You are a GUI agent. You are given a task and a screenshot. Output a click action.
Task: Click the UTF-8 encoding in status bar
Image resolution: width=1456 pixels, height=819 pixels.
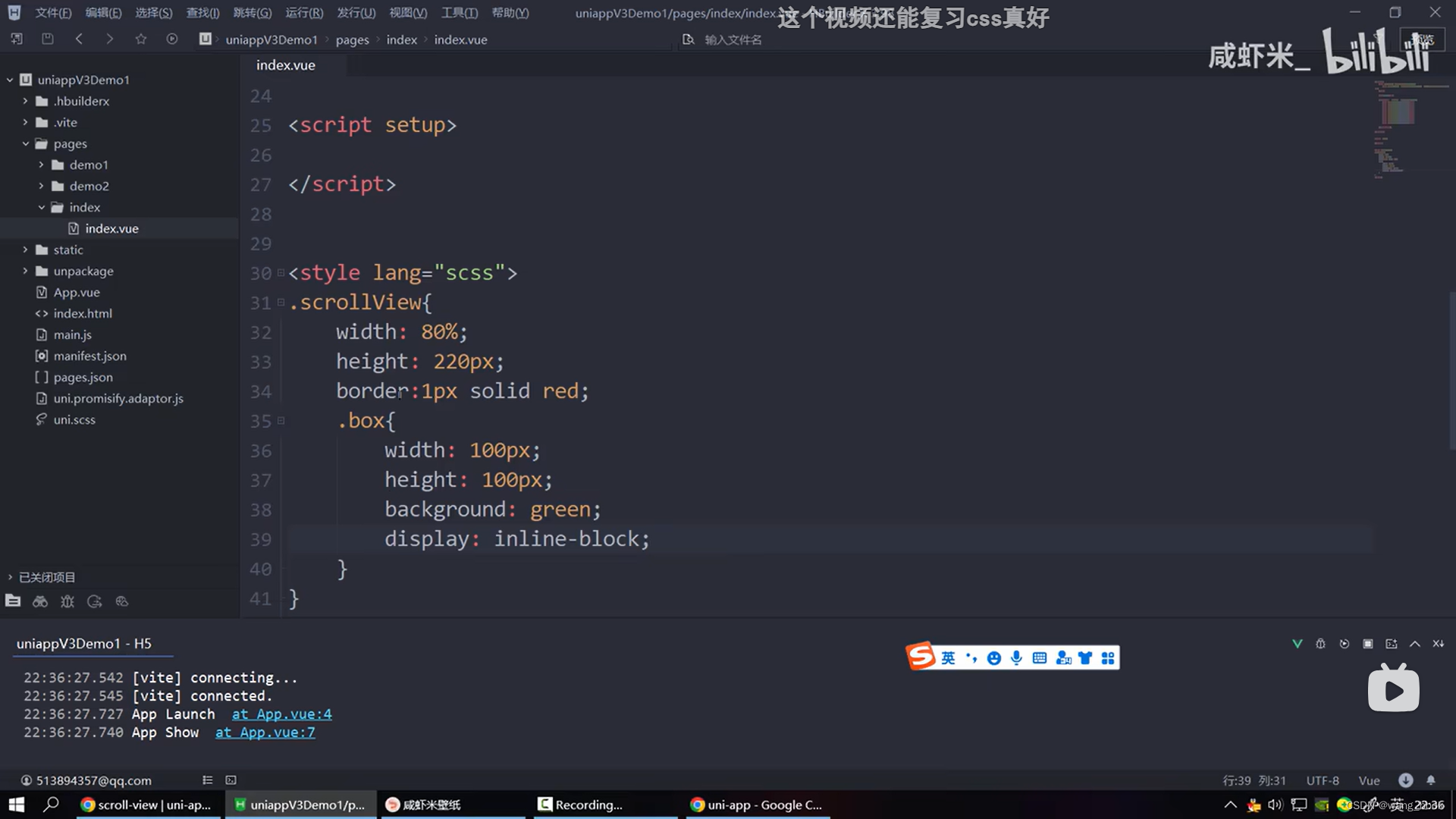tap(1323, 780)
